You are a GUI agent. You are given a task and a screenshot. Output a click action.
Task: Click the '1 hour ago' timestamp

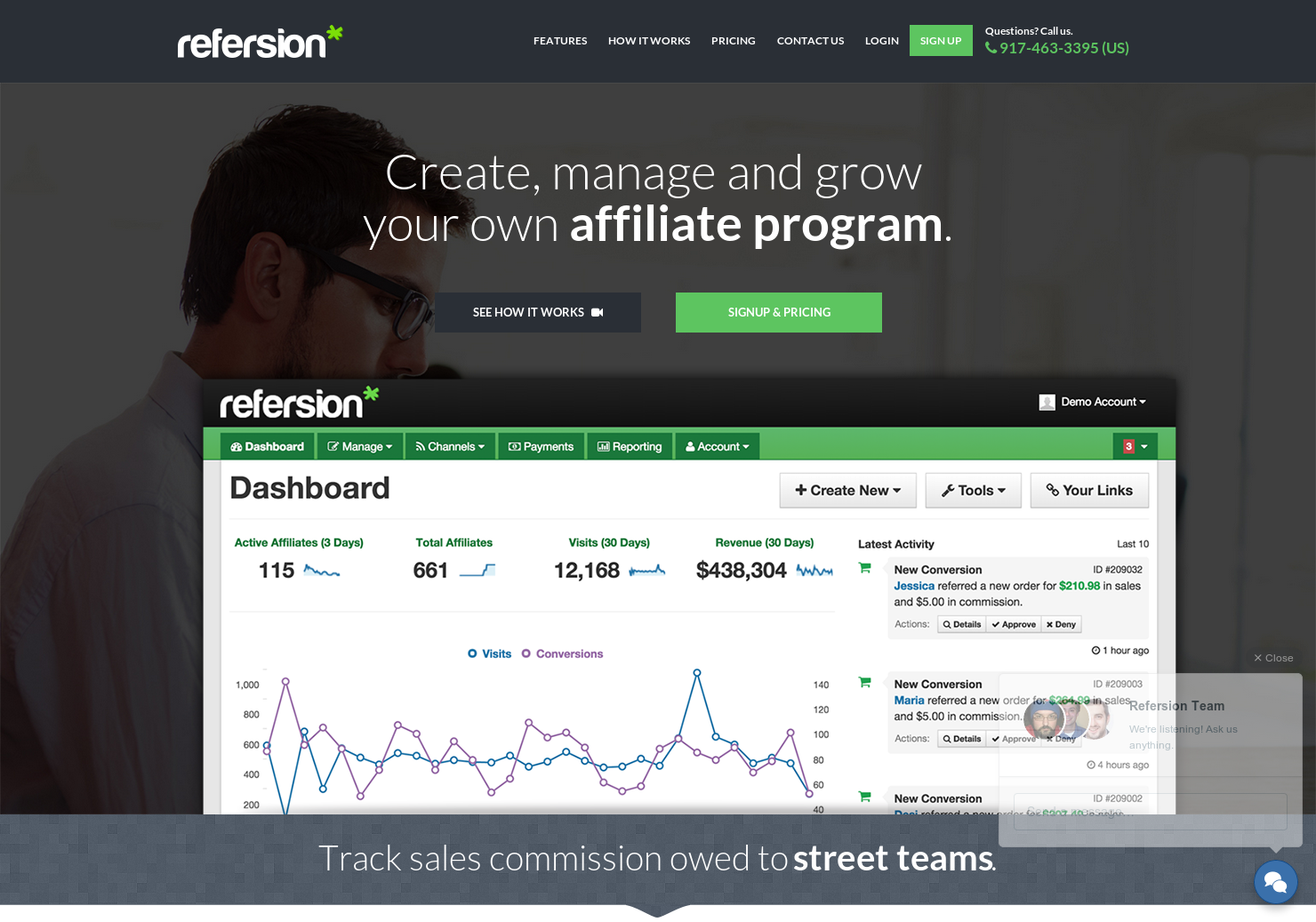(1120, 651)
